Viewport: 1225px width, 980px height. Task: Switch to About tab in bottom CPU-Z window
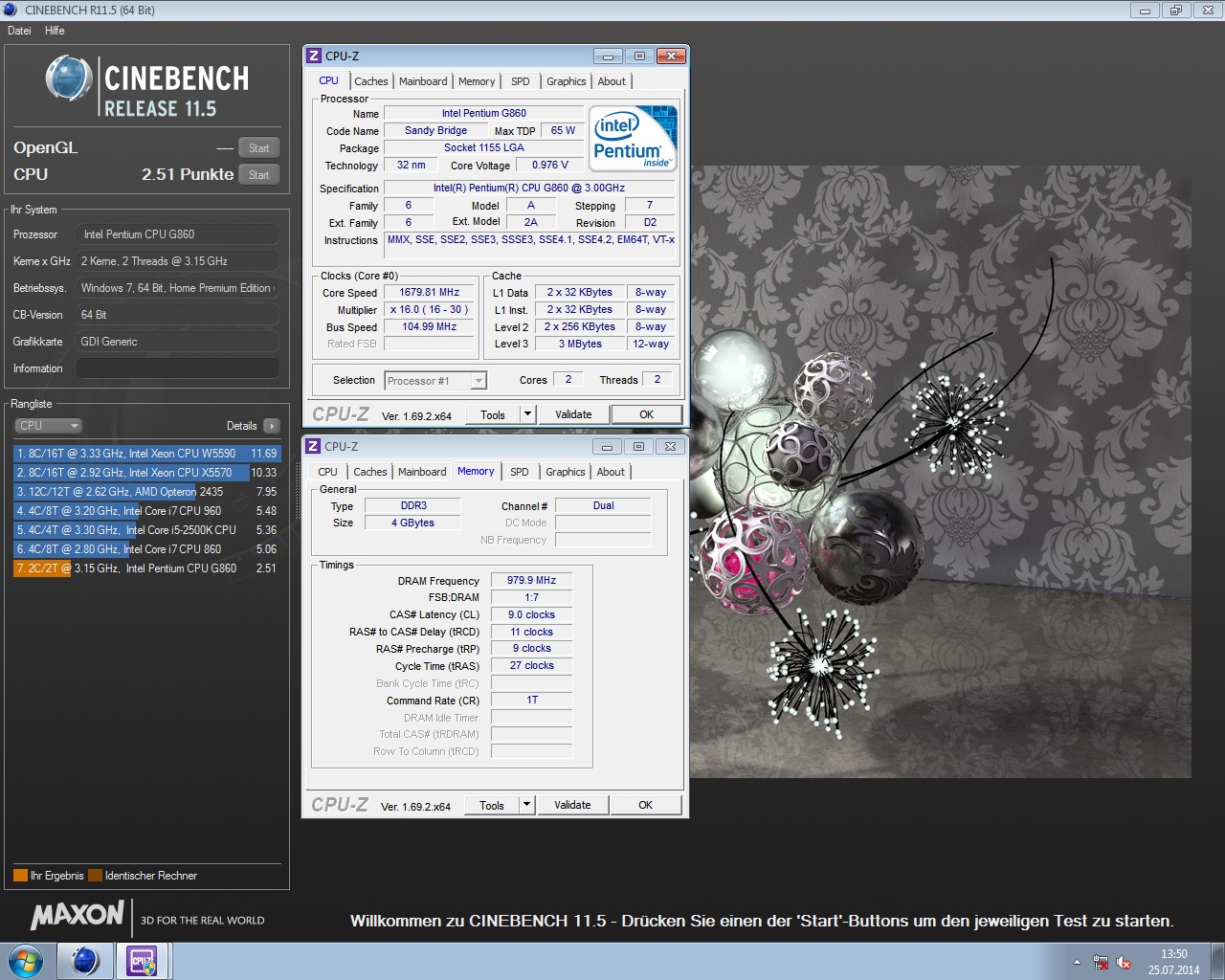pos(611,472)
